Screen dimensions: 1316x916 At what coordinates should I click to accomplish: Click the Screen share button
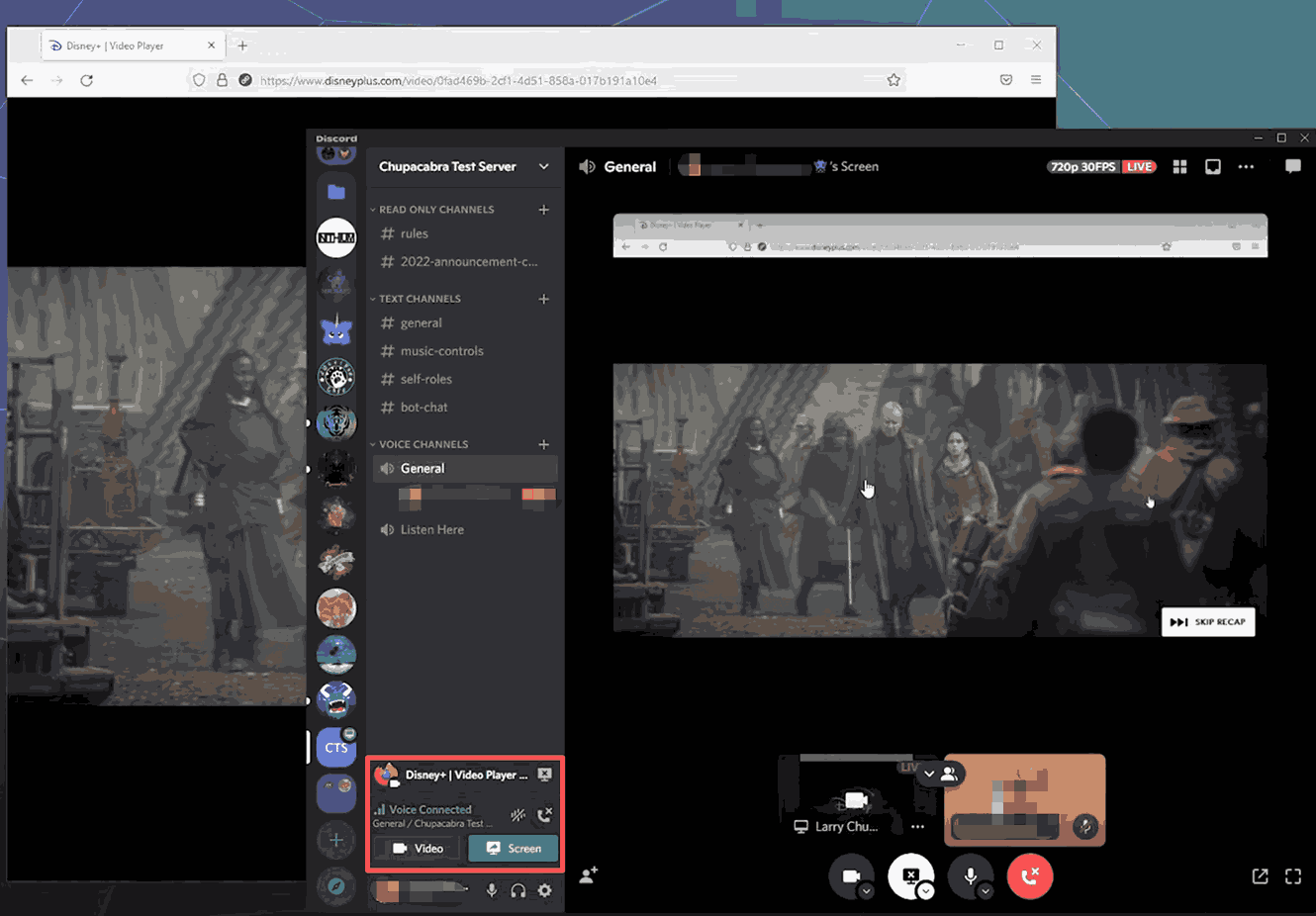pyautogui.click(x=513, y=848)
